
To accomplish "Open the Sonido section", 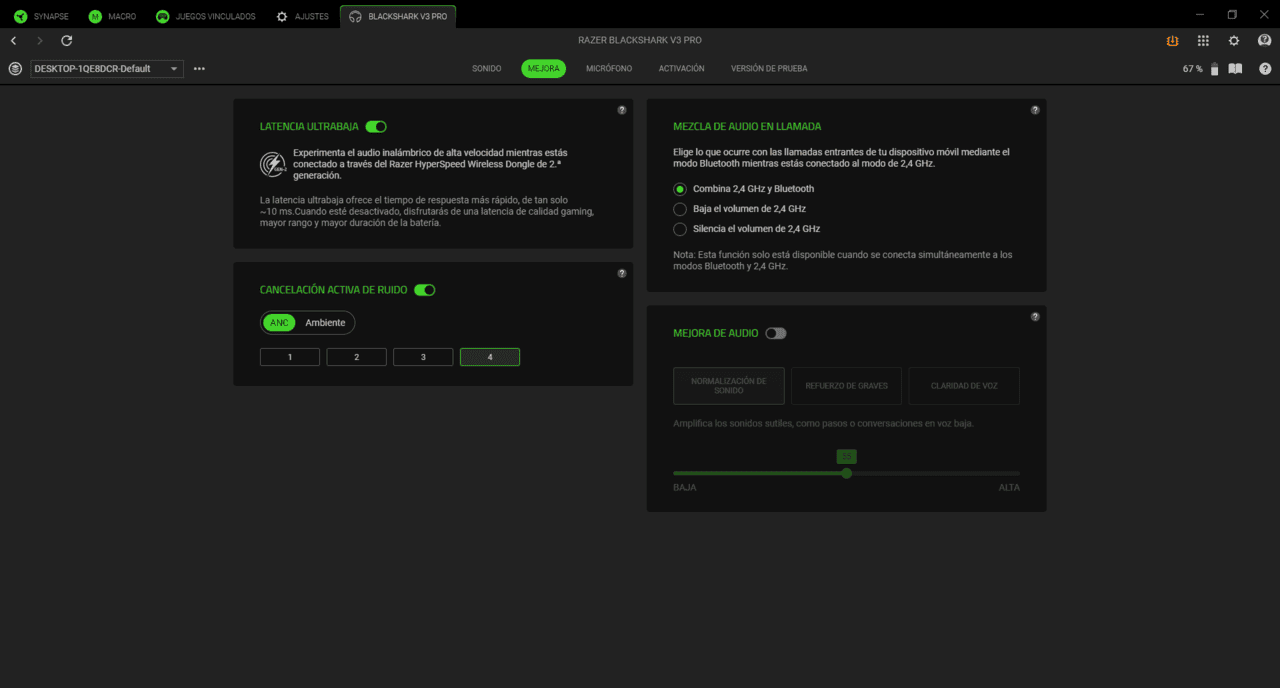I will pos(487,69).
